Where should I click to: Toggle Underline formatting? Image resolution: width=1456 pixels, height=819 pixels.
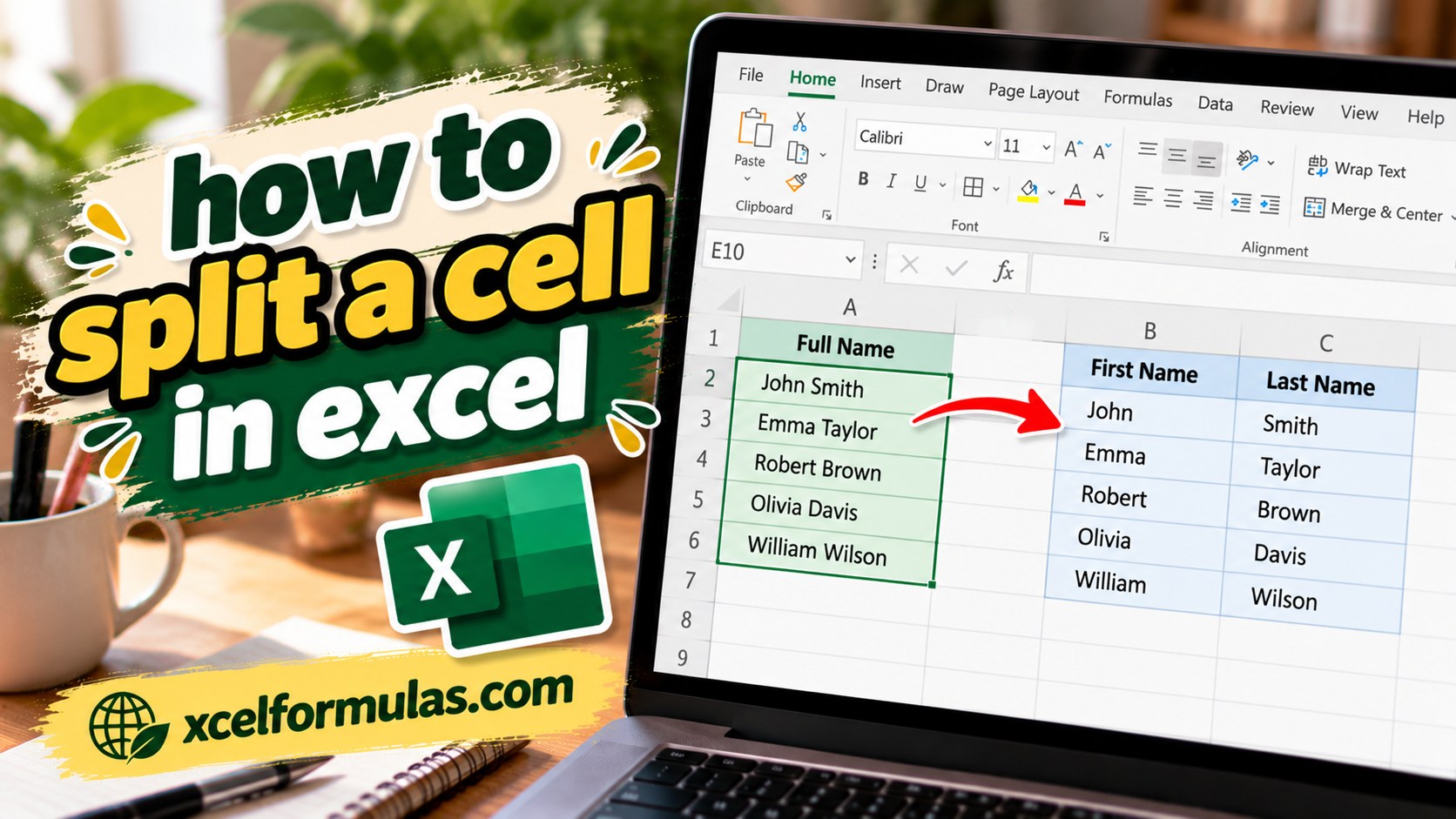click(920, 183)
